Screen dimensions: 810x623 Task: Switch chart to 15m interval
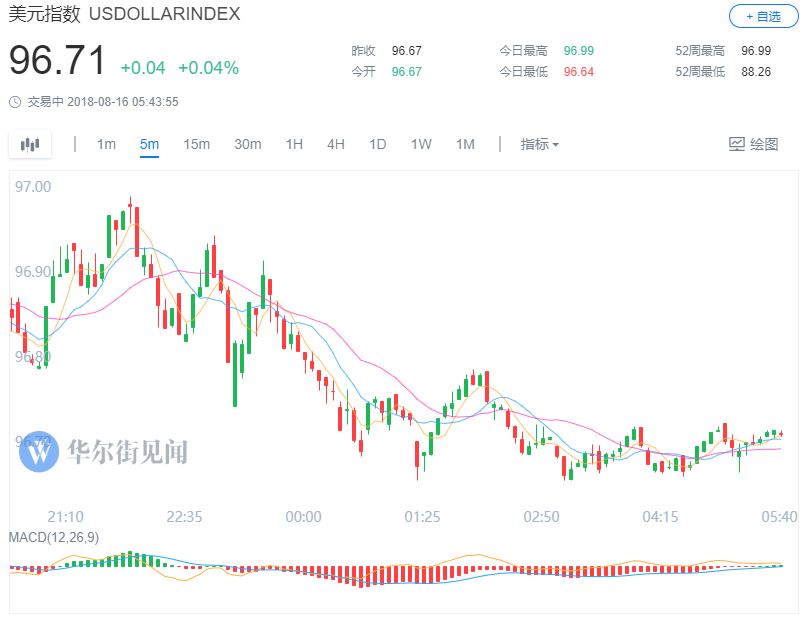(196, 144)
